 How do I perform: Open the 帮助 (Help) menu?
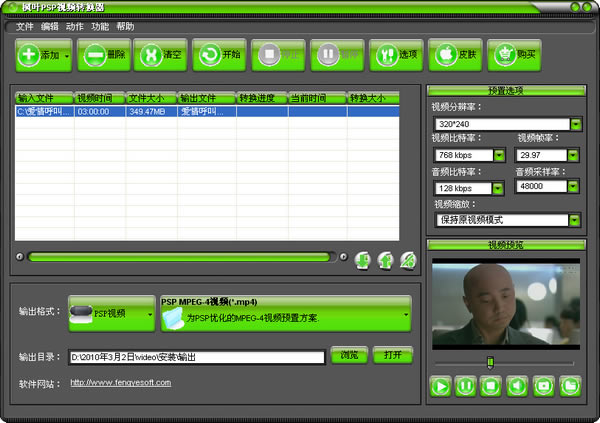click(125, 26)
